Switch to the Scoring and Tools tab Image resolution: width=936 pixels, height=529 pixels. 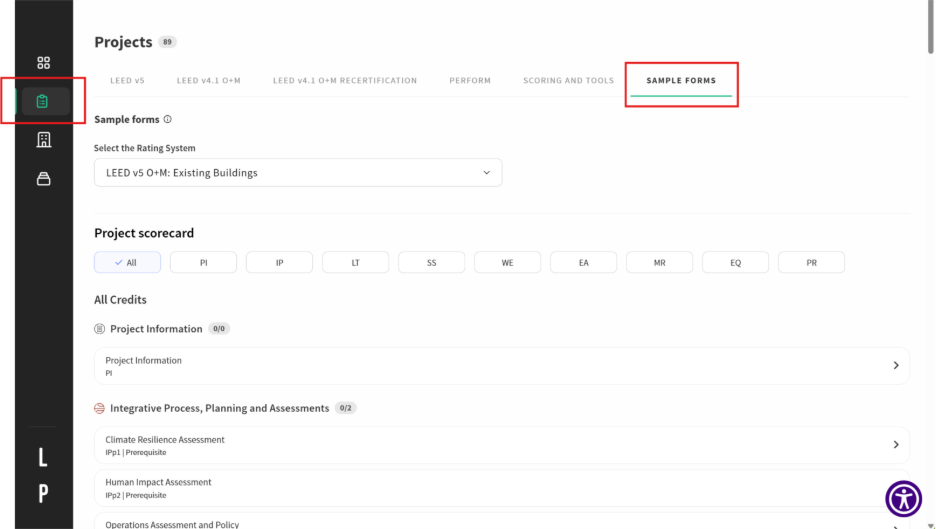coord(568,80)
